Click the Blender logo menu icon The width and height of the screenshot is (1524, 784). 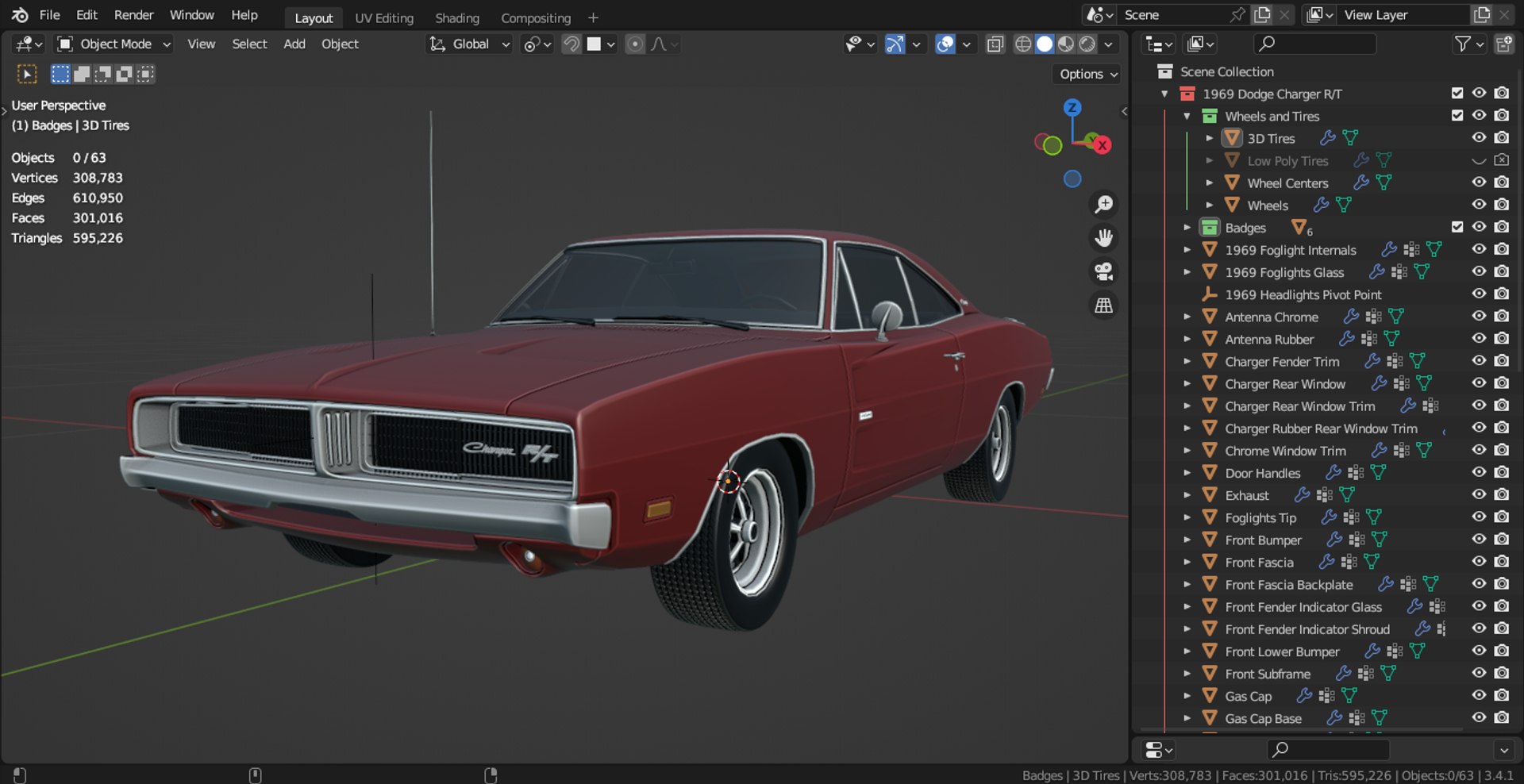tap(20, 15)
